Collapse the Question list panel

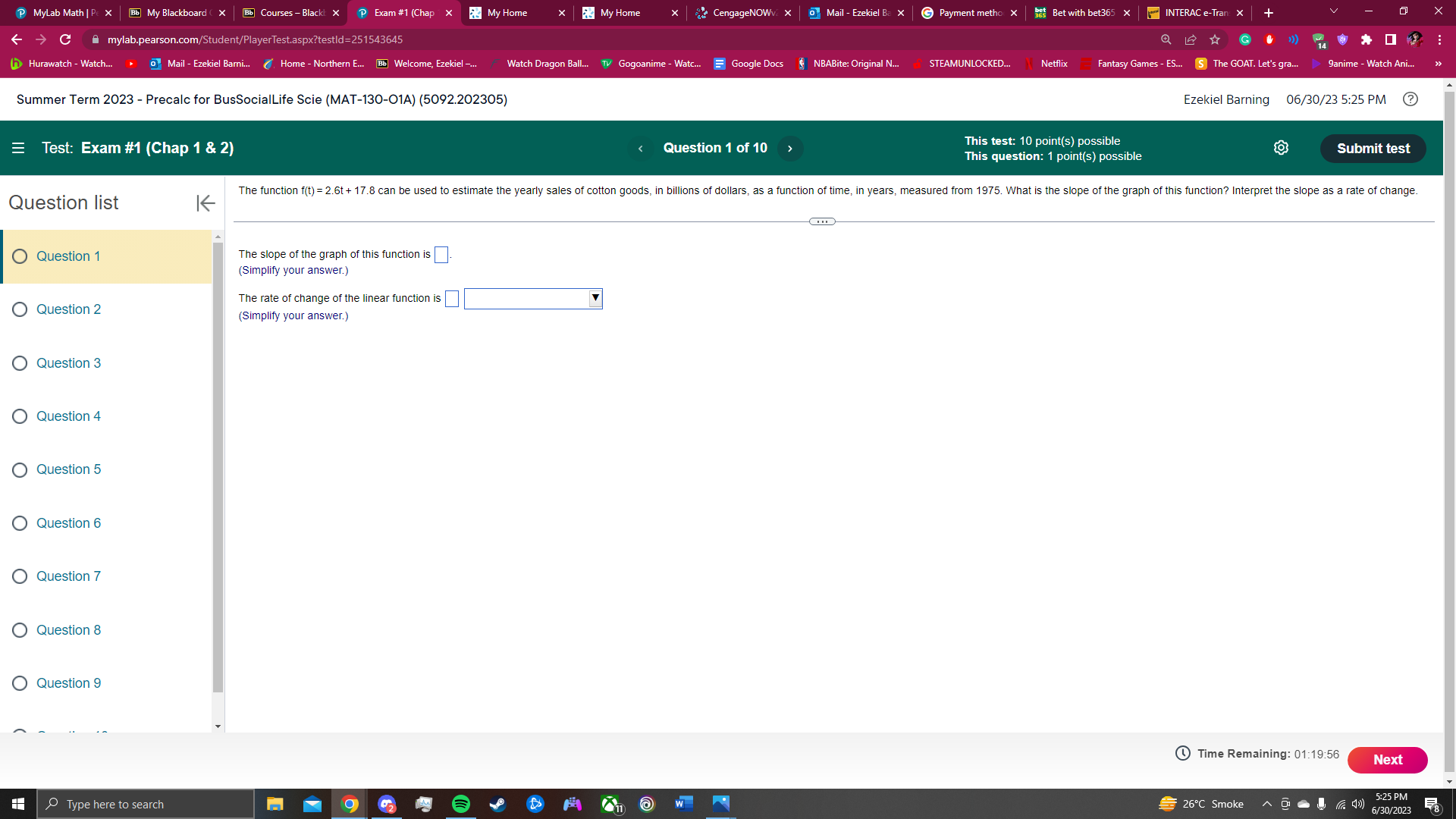[205, 202]
